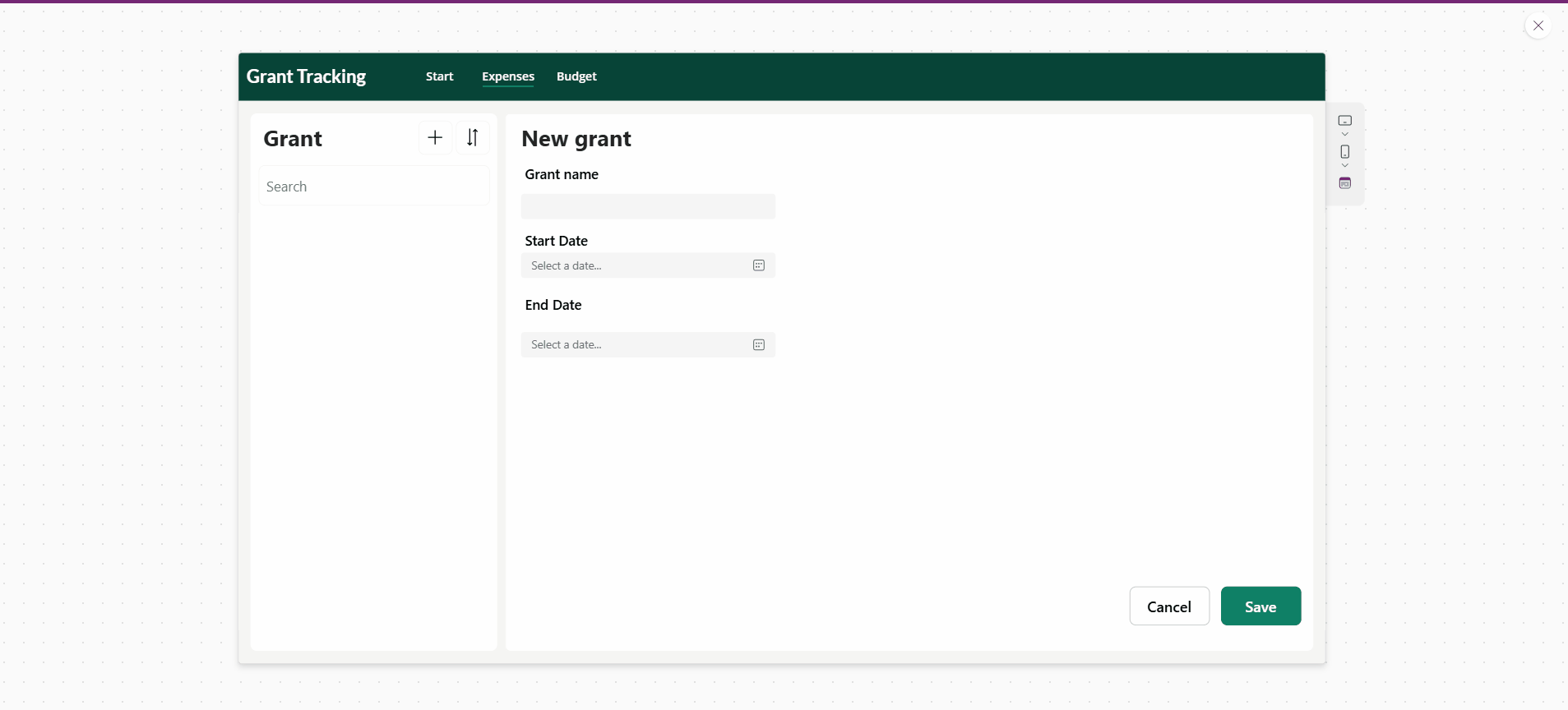Open the Start Date 'Select a date' field
1568x710 pixels.
click(635, 265)
